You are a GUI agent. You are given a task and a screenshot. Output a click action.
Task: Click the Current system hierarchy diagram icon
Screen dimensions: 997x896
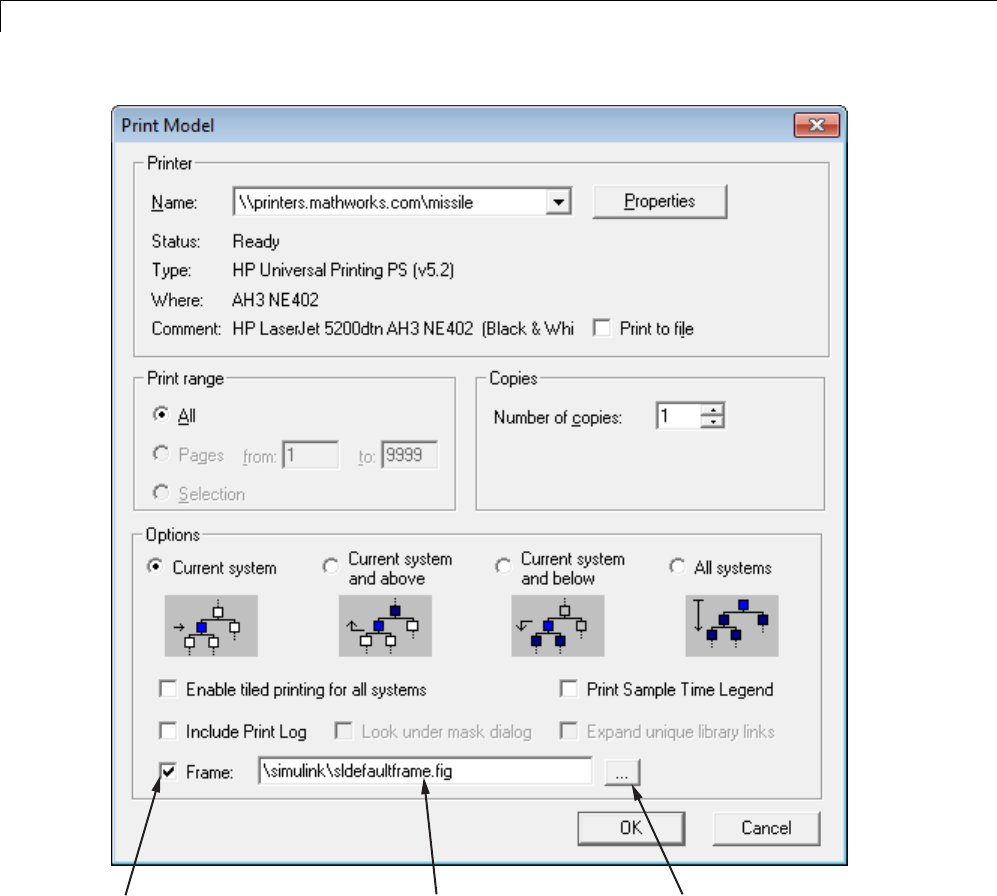(211, 626)
